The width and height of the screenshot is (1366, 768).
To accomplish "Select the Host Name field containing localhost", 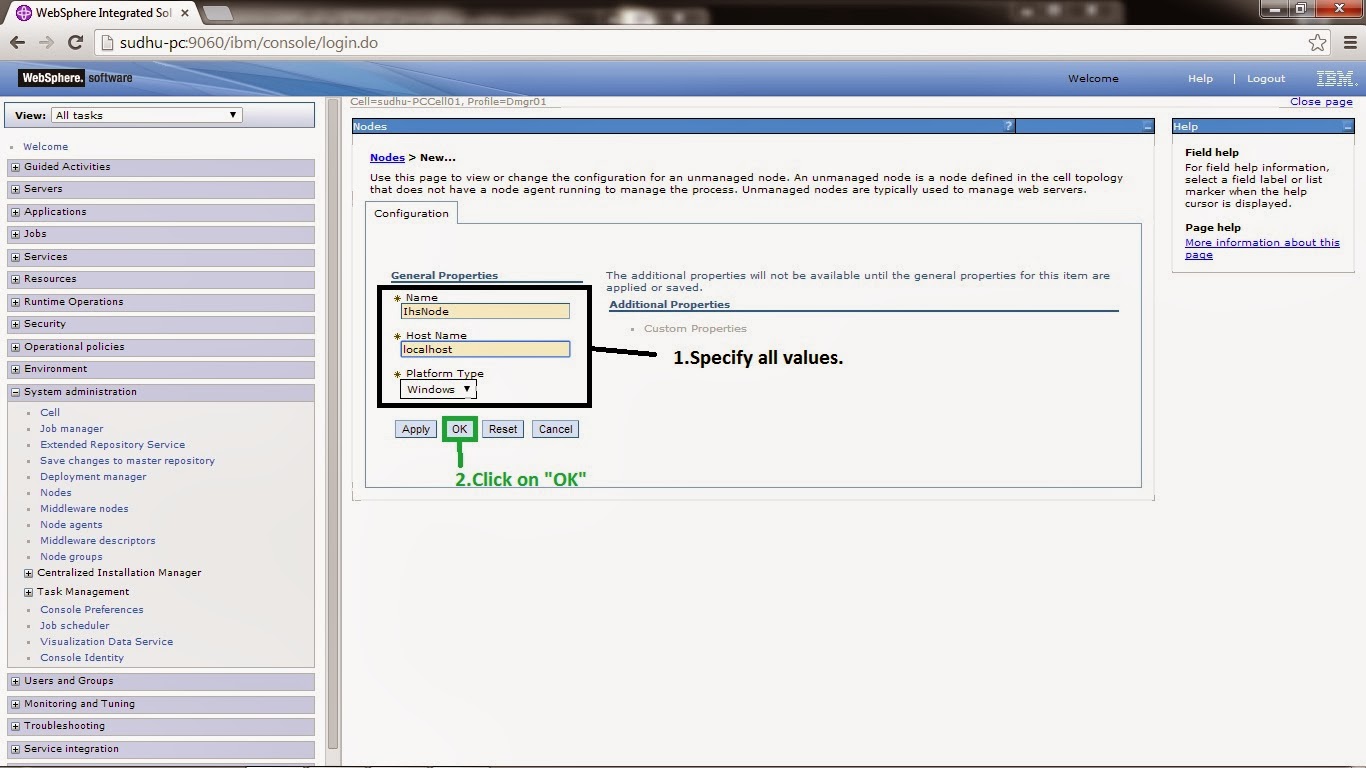I will click(485, 349).
